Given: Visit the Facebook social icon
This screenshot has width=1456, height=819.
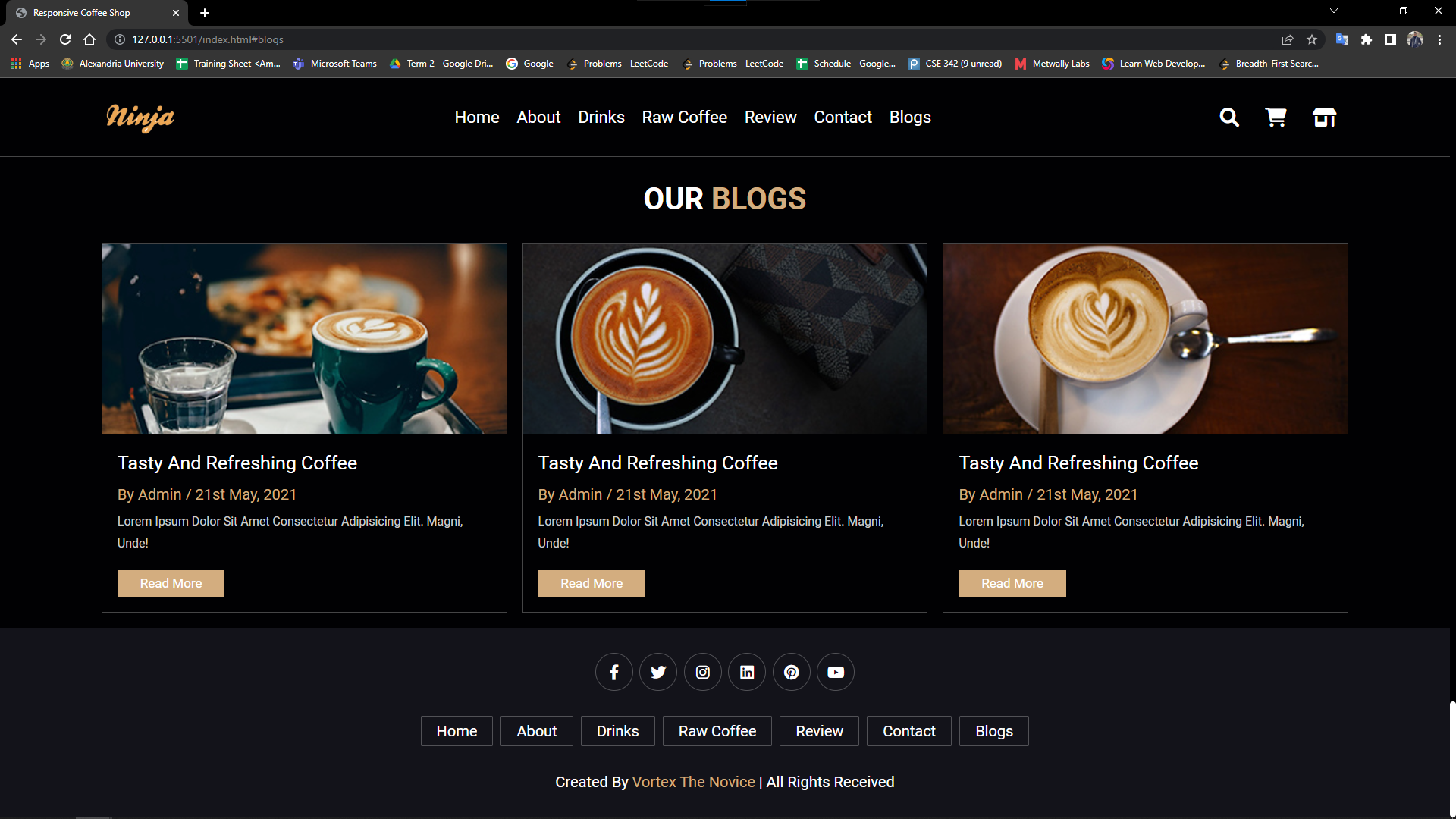Looking at the screenshot, I should tap(613, 672).
